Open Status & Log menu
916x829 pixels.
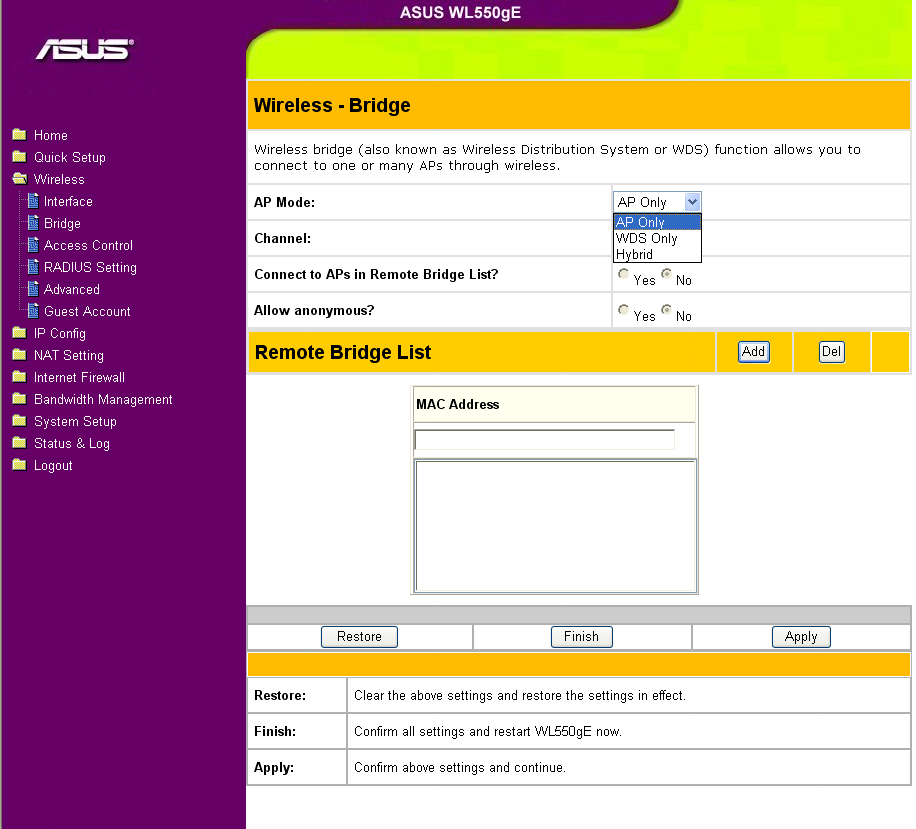tap(72, 444)
